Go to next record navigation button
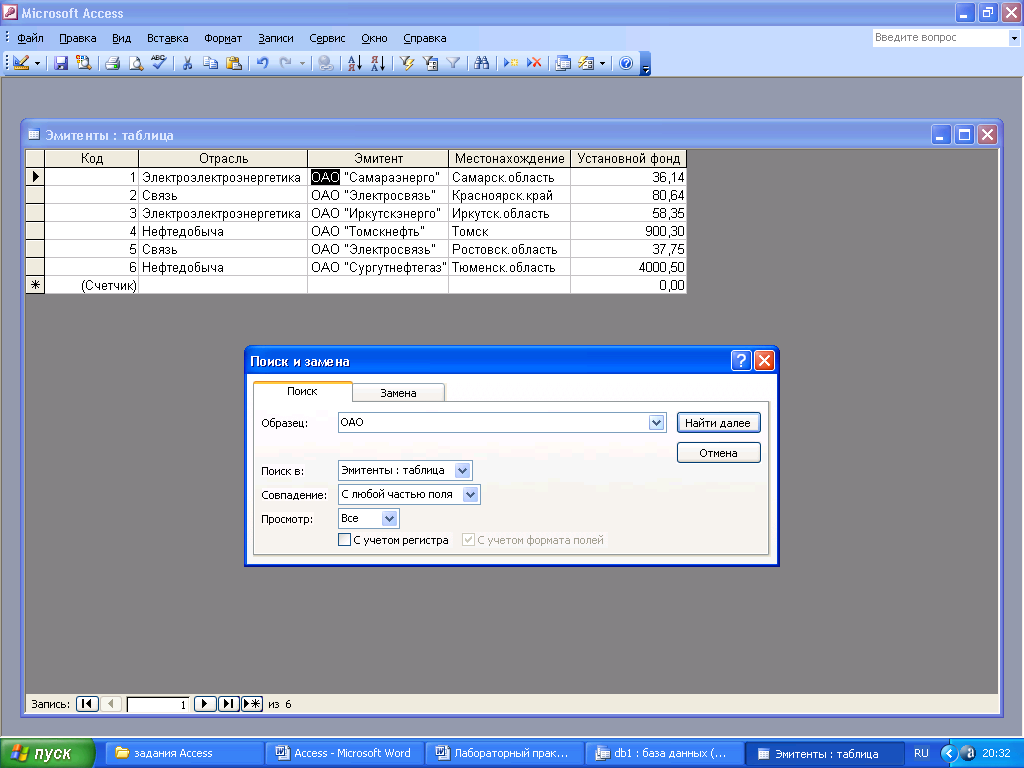The height and width of the screenshot is (768, 1024). click(204, 703)
